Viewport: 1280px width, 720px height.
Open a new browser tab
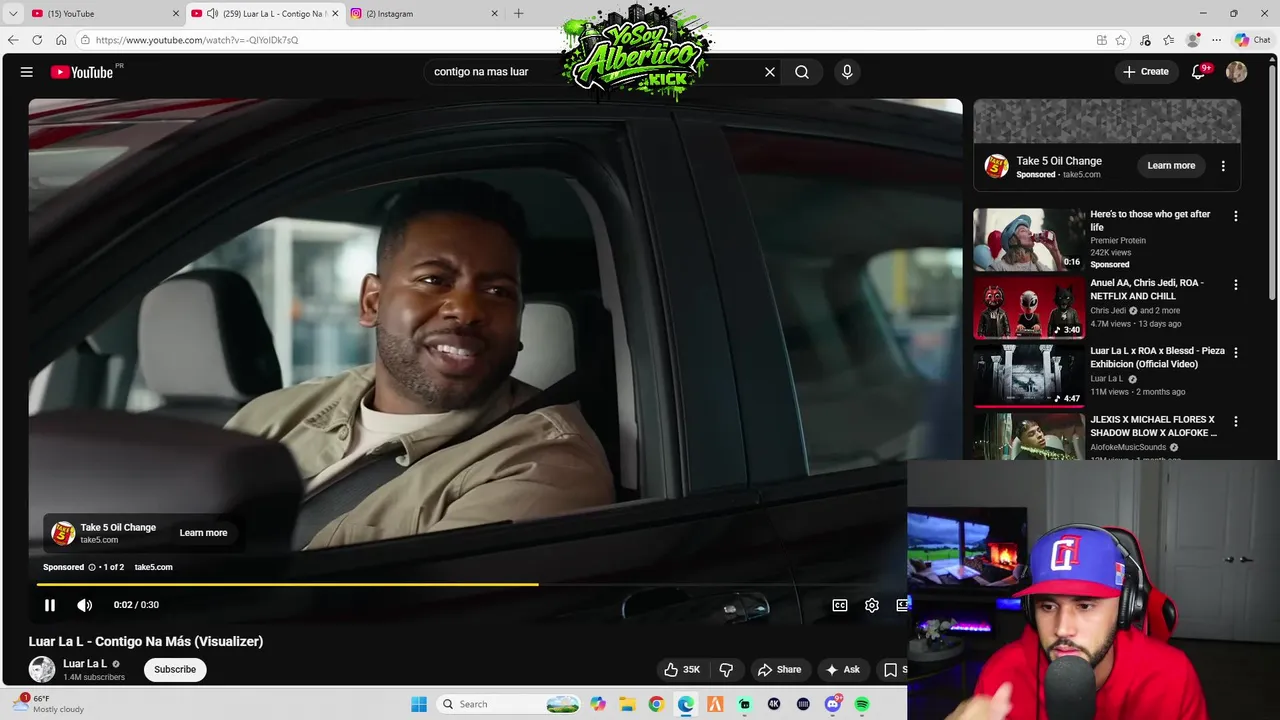point(518,14)
